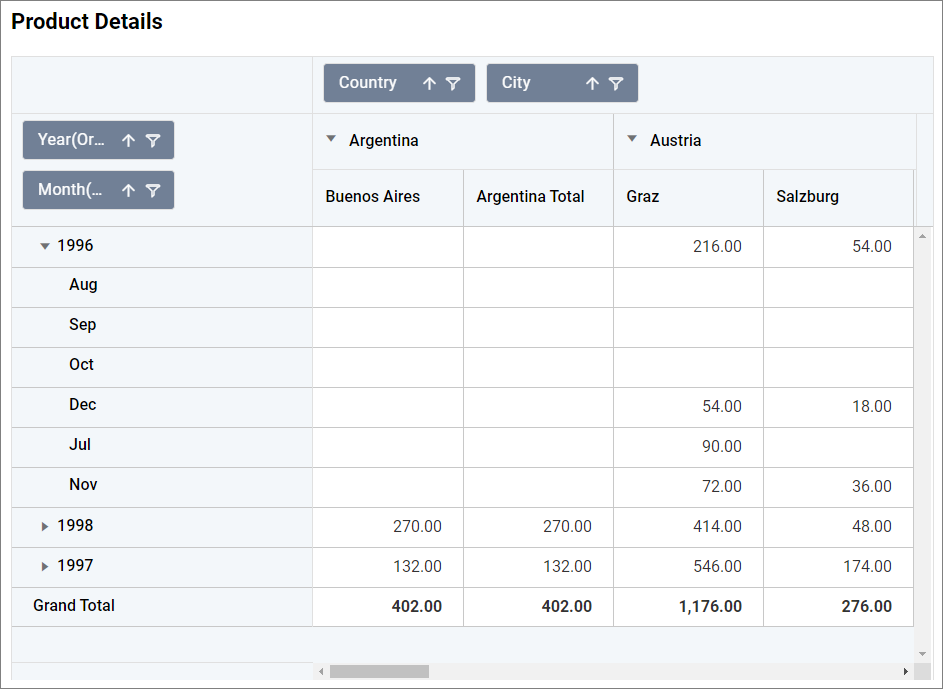
Task: Select the Buenos Aires column header
Action: 373,197
